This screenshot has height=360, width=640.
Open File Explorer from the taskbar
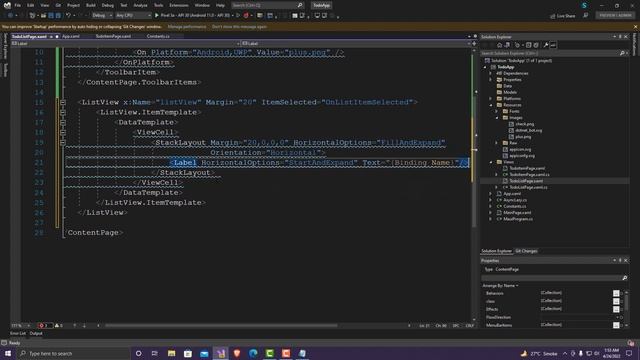pyautogui.click(x=171, y=353)
